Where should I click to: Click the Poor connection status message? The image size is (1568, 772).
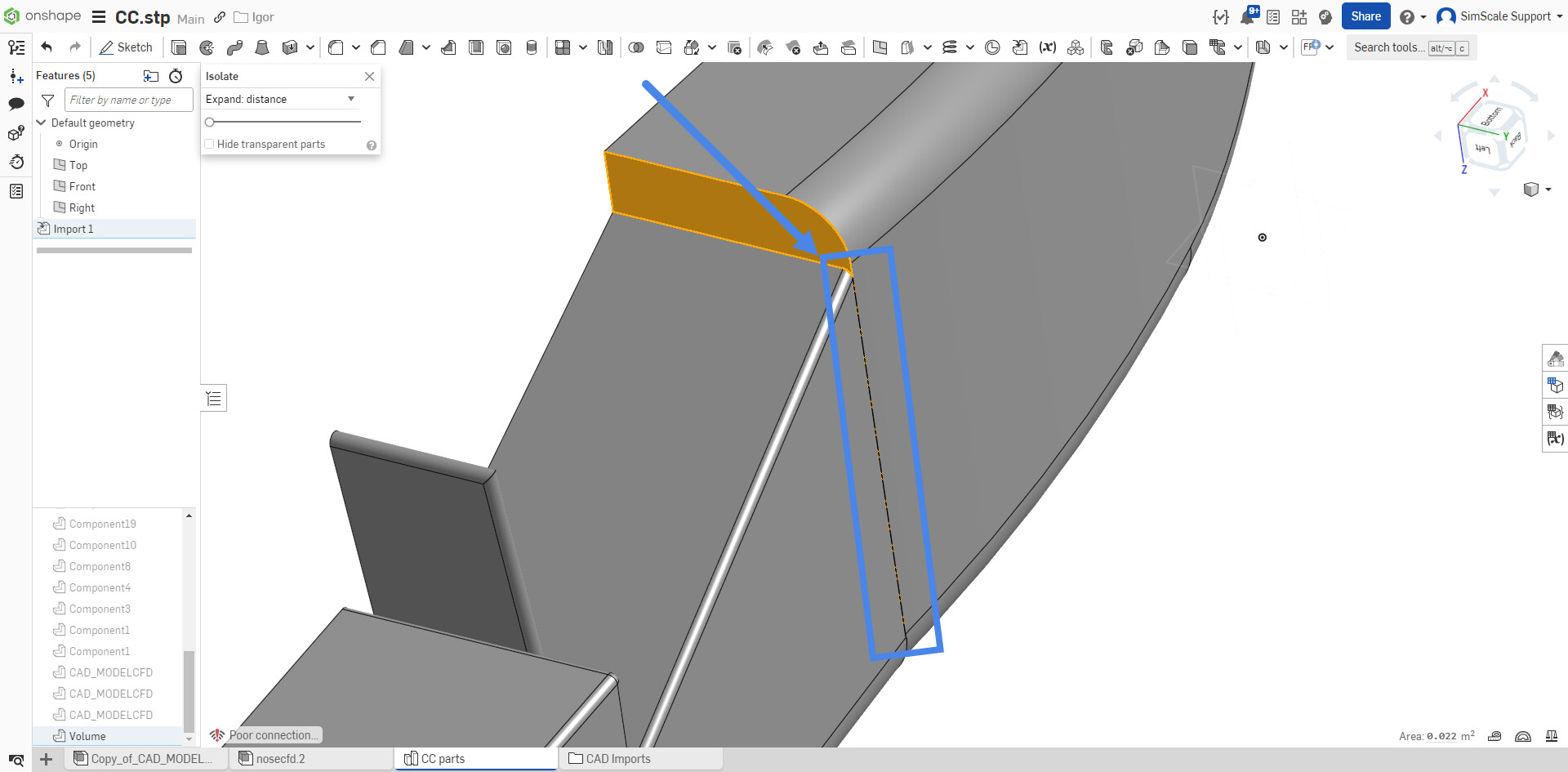[x=265, y=735]
